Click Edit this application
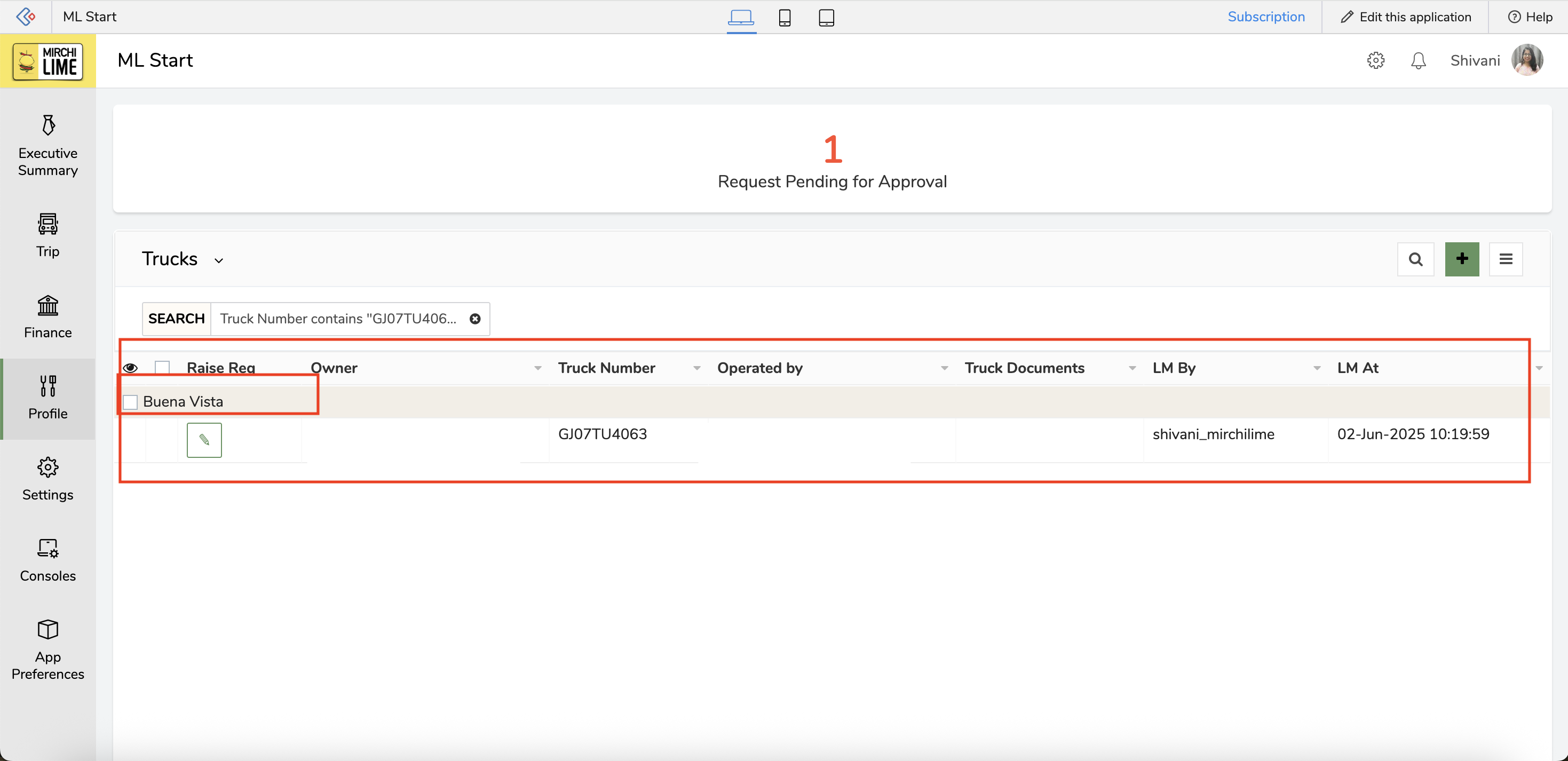The width and height of the screenshot is (1568, 761). 1405,17
